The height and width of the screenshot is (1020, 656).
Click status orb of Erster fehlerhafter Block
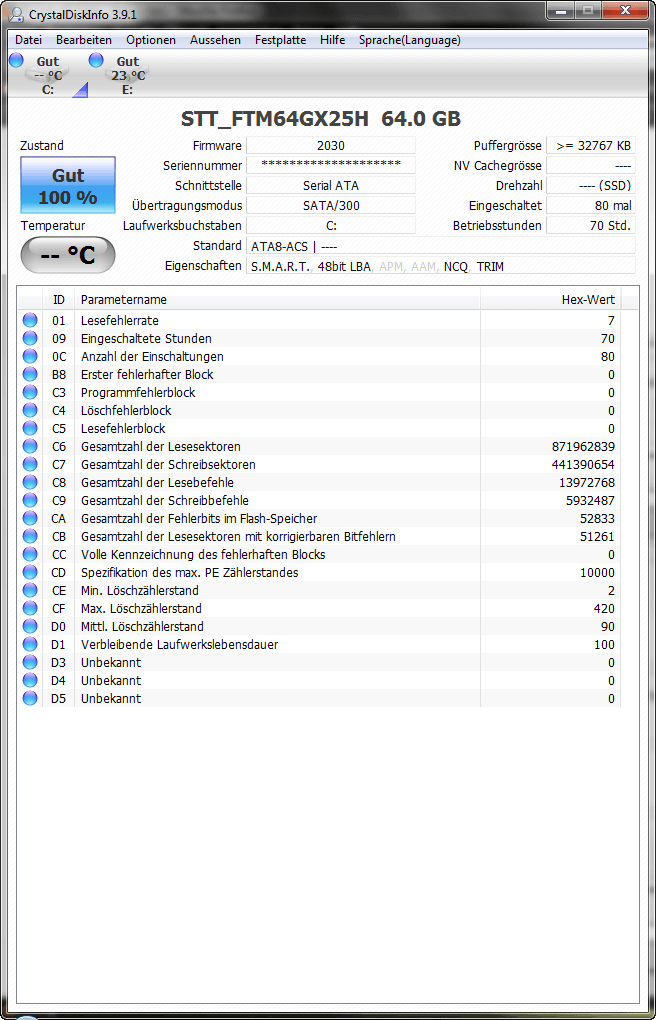30,375
